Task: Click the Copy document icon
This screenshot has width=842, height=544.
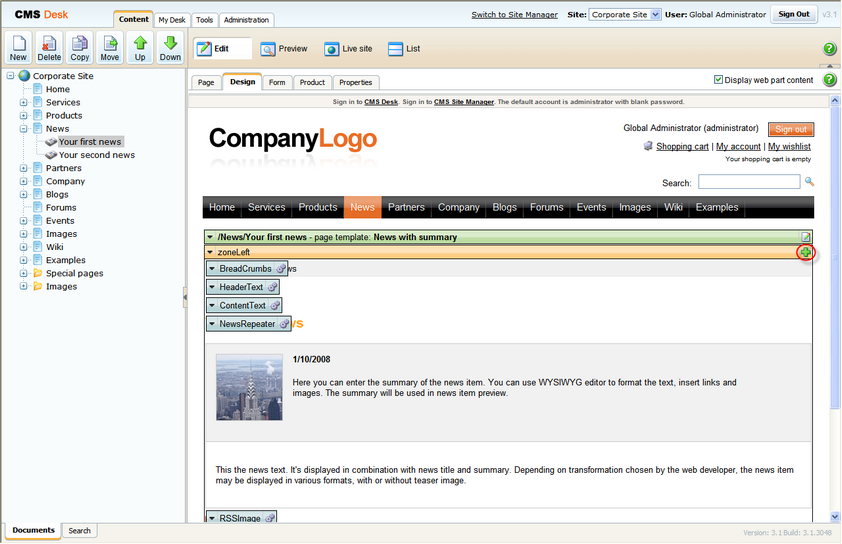Action: tap(79, 47)
